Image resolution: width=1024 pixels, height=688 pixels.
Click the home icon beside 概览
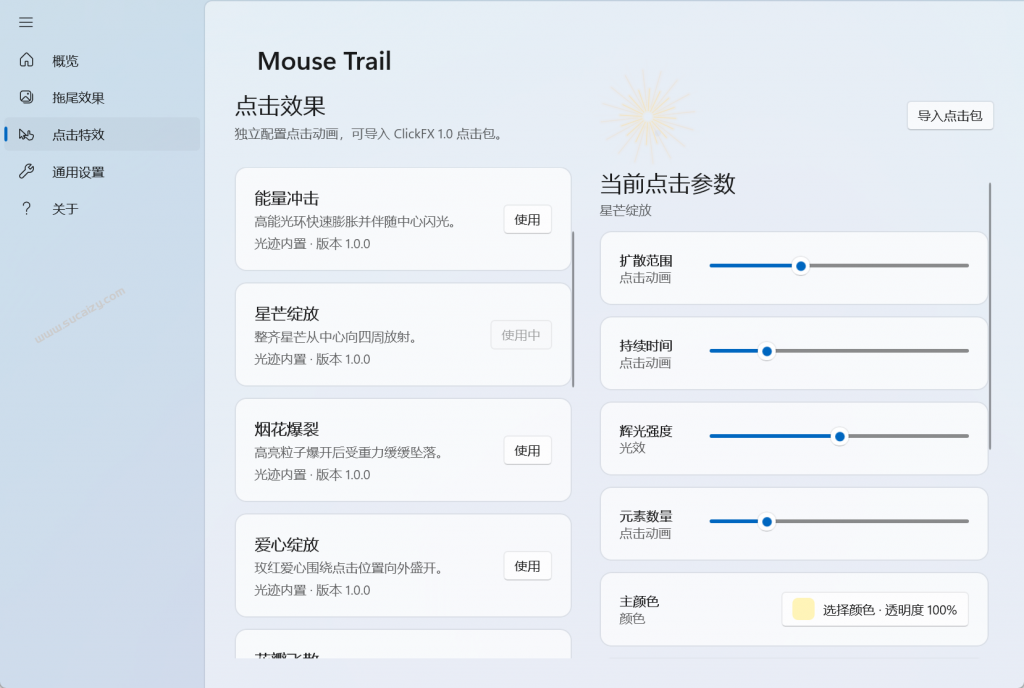(26, 60)
